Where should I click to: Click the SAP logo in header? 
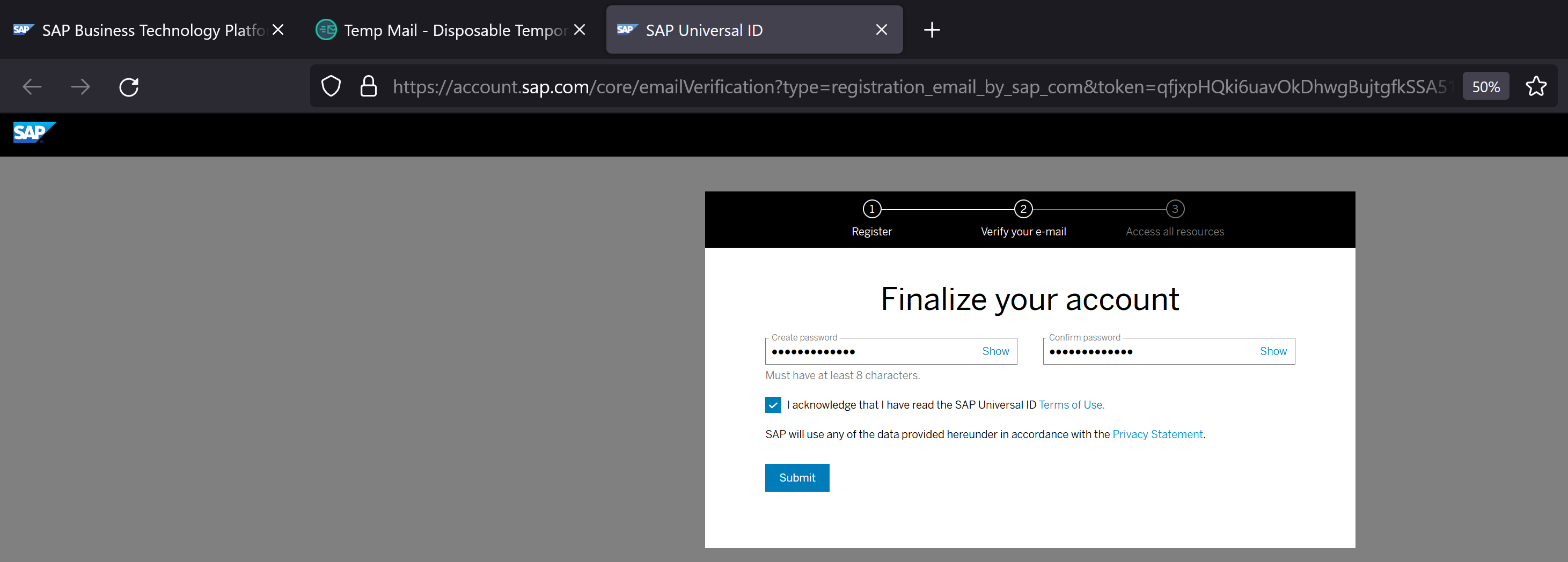34,132
